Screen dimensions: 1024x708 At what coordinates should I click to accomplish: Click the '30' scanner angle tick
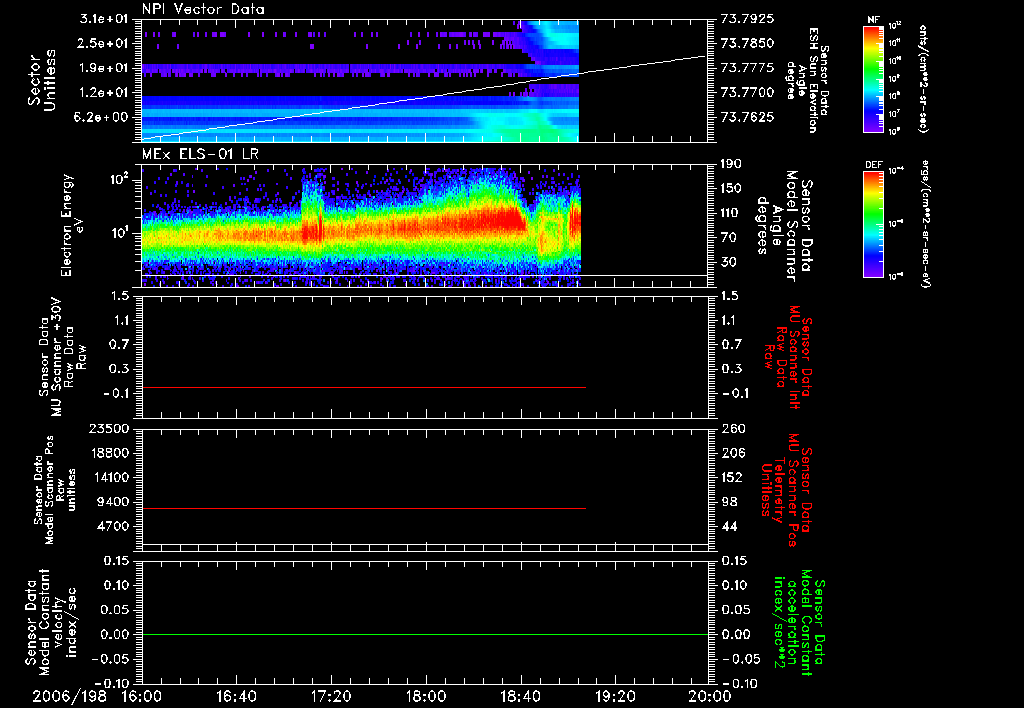point(729,262)
